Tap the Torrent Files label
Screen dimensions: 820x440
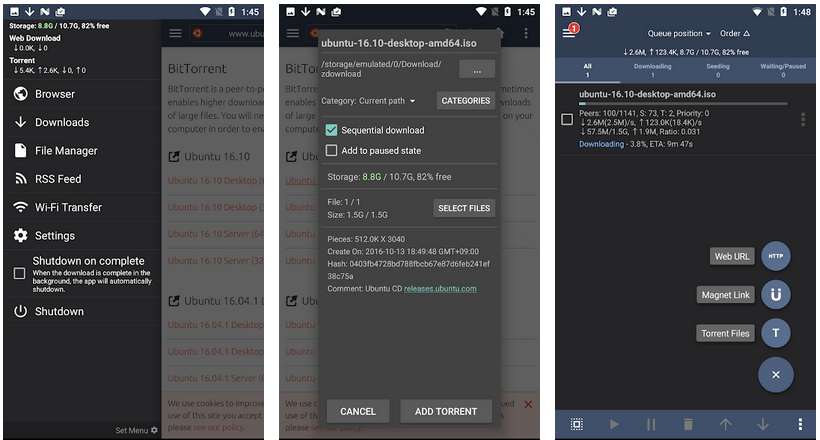pyautogui.click(x=725, y=333)
